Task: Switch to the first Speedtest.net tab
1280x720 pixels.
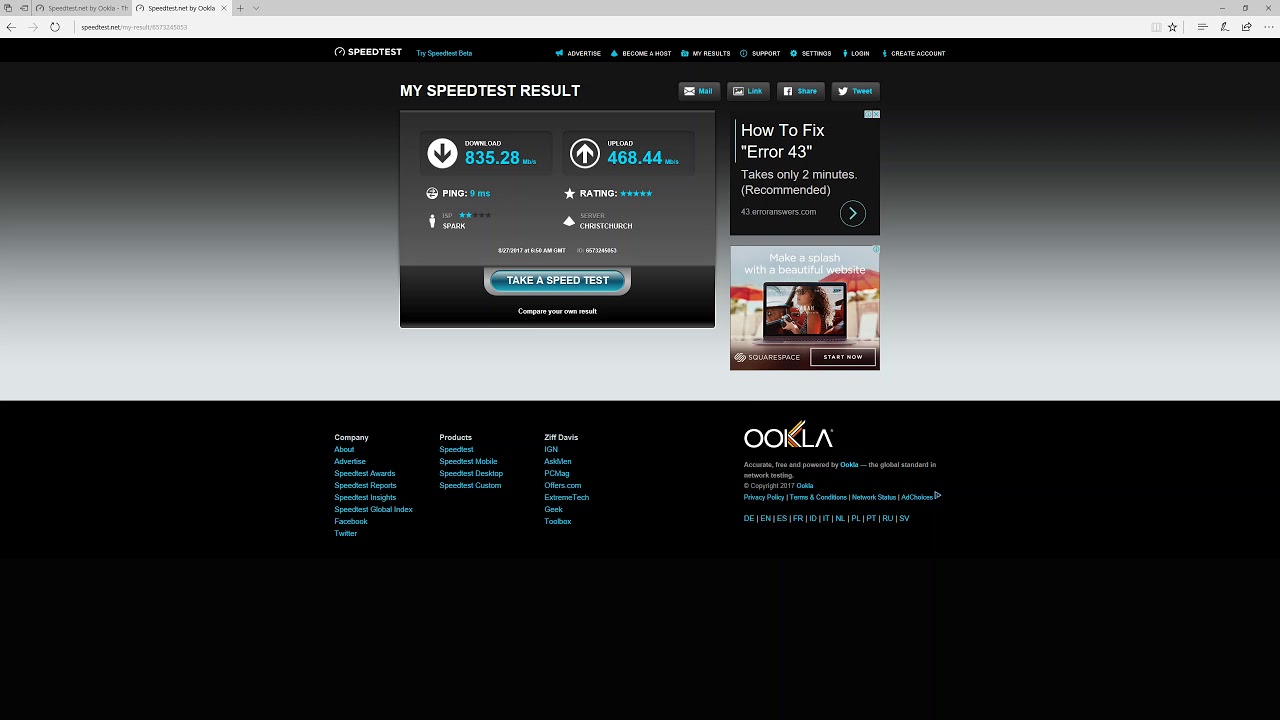Action: [82, 8]
